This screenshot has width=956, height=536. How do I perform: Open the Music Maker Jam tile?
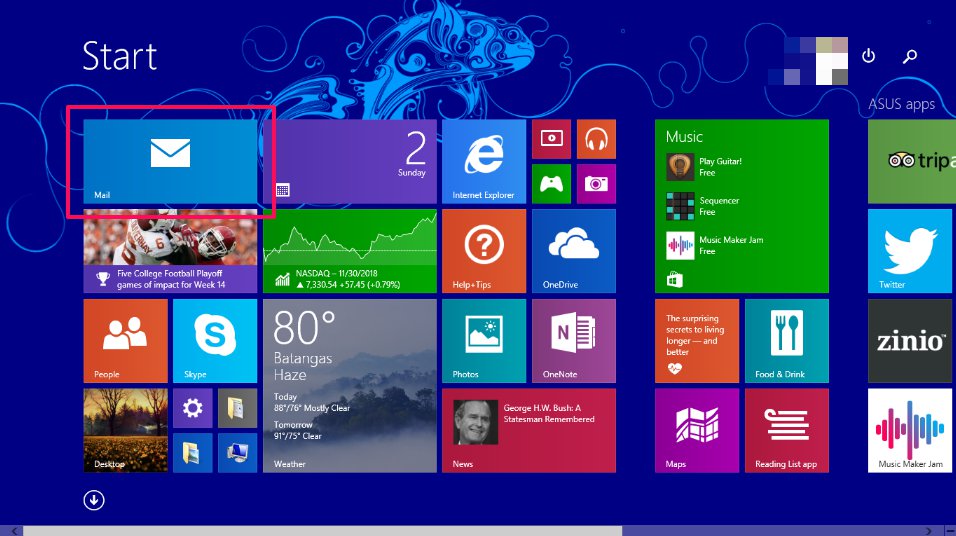click(910, 431)
